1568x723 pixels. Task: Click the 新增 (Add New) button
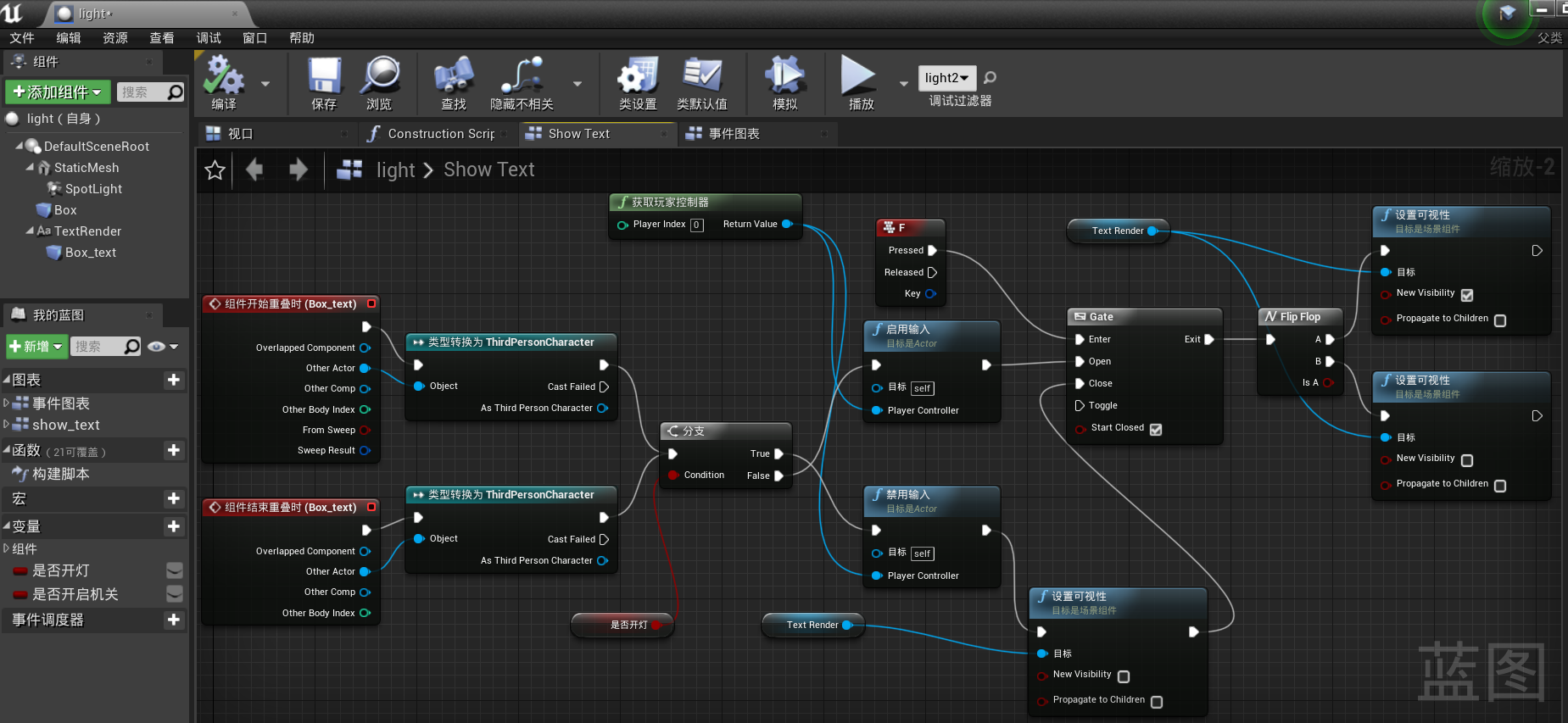click(x=36, y=346)
